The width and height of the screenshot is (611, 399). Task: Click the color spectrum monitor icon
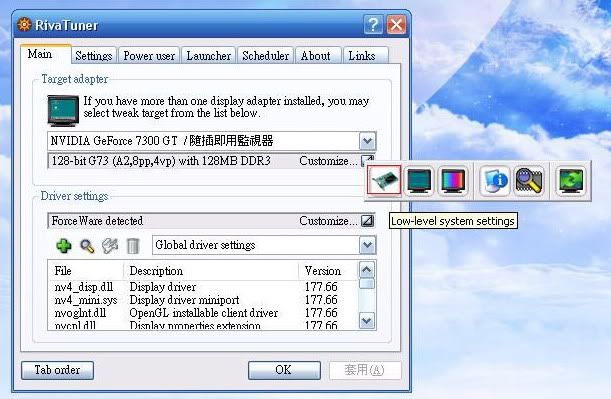coord(452,180)
